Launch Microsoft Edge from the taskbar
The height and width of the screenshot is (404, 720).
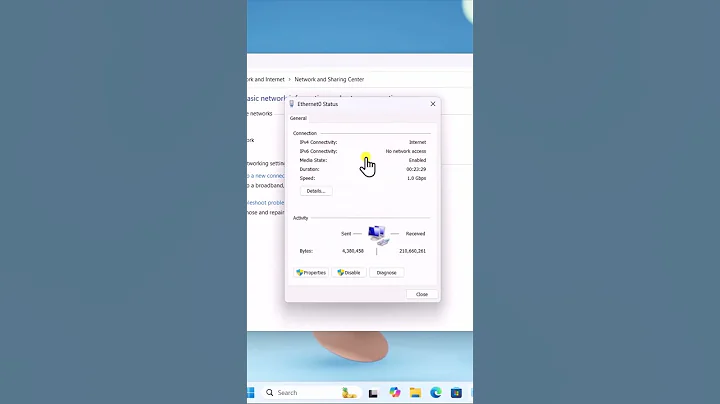coord(436,393)
